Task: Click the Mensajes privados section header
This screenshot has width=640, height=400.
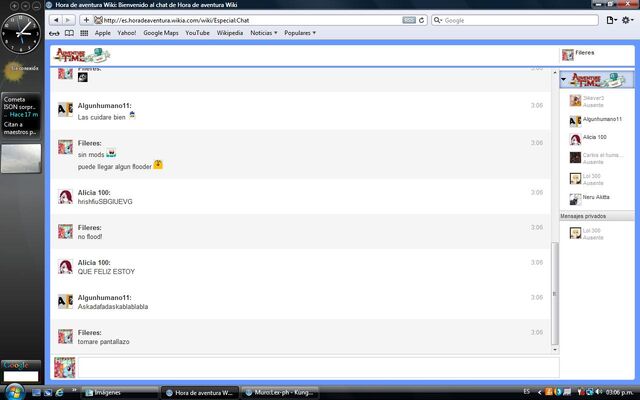Action: pyautogui.click(x=597, y=216)
